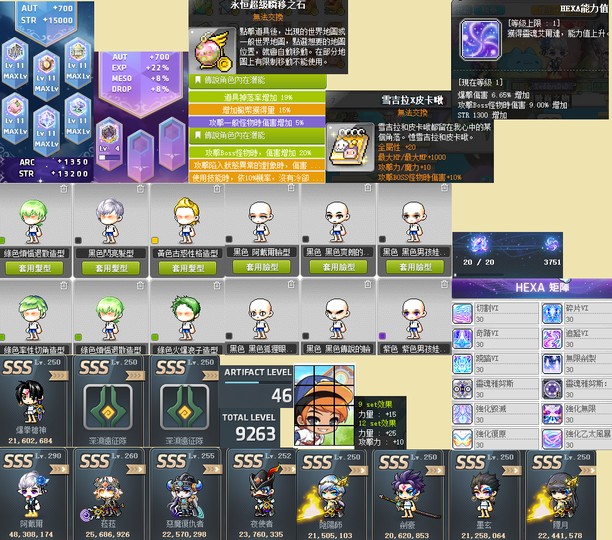Click the 強化乙太風暴 core icon
612x540 pixels.
[552, 439]
